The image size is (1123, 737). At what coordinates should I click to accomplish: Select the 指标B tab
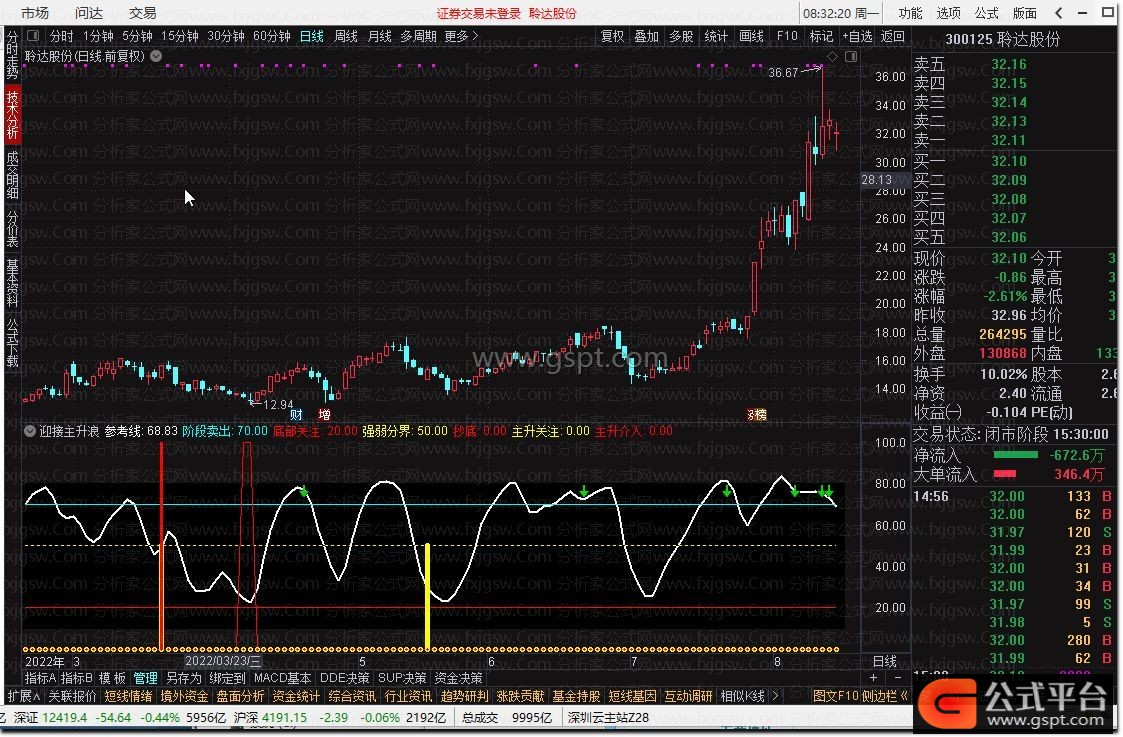77,678
